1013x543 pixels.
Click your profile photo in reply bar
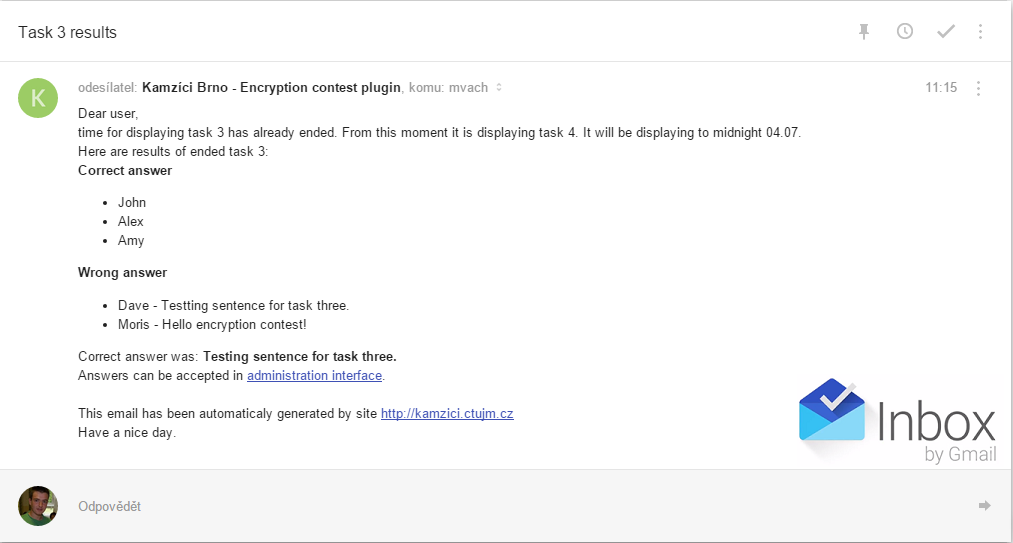(x=38, y=506)
